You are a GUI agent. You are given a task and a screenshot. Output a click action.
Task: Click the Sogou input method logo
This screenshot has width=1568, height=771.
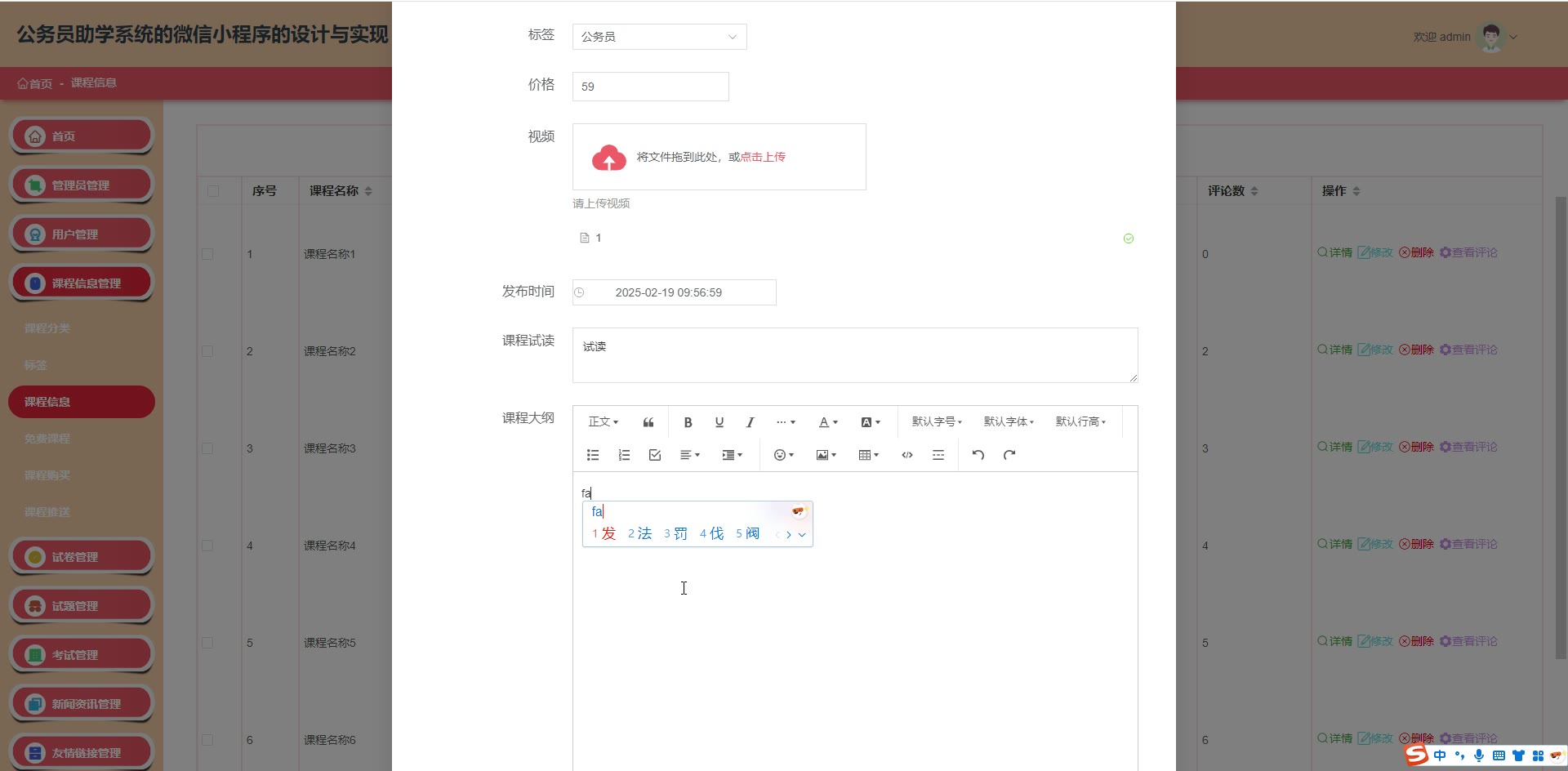click(x=1417, y=755)
